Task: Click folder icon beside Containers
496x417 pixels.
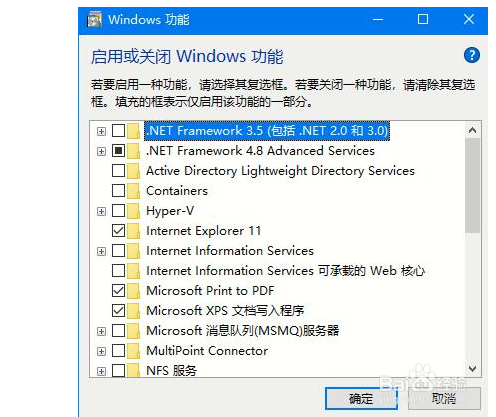Action: [133, 191]
